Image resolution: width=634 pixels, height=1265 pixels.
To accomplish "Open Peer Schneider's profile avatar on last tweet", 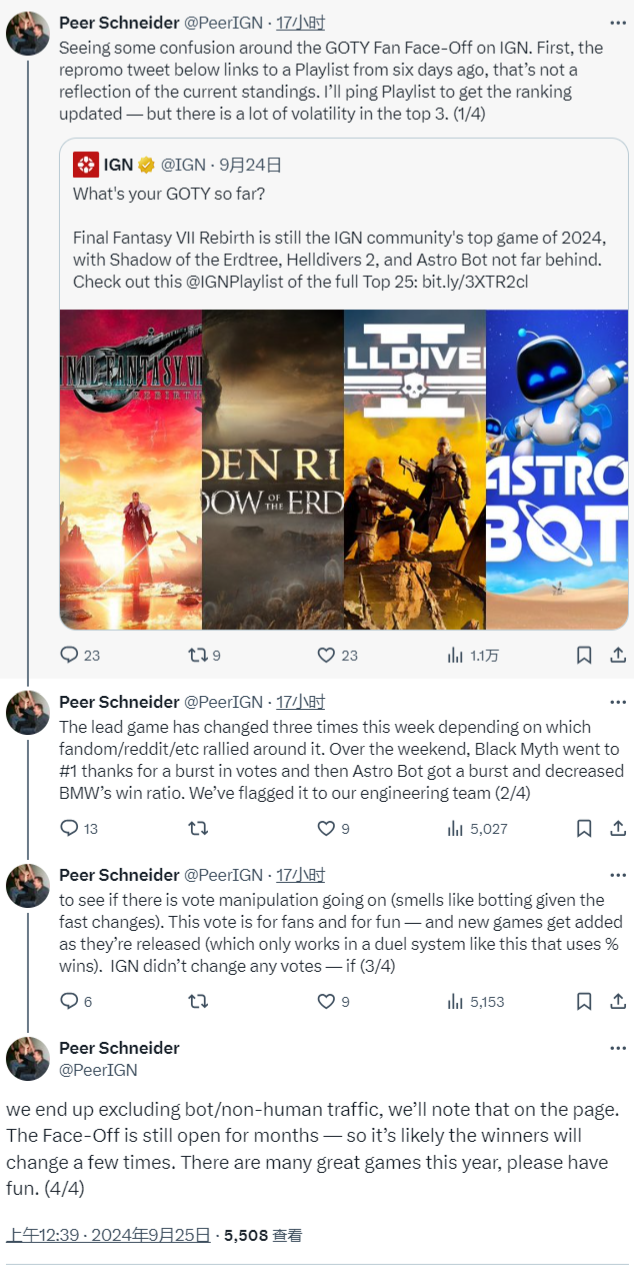I will (x=28, y=1059).
